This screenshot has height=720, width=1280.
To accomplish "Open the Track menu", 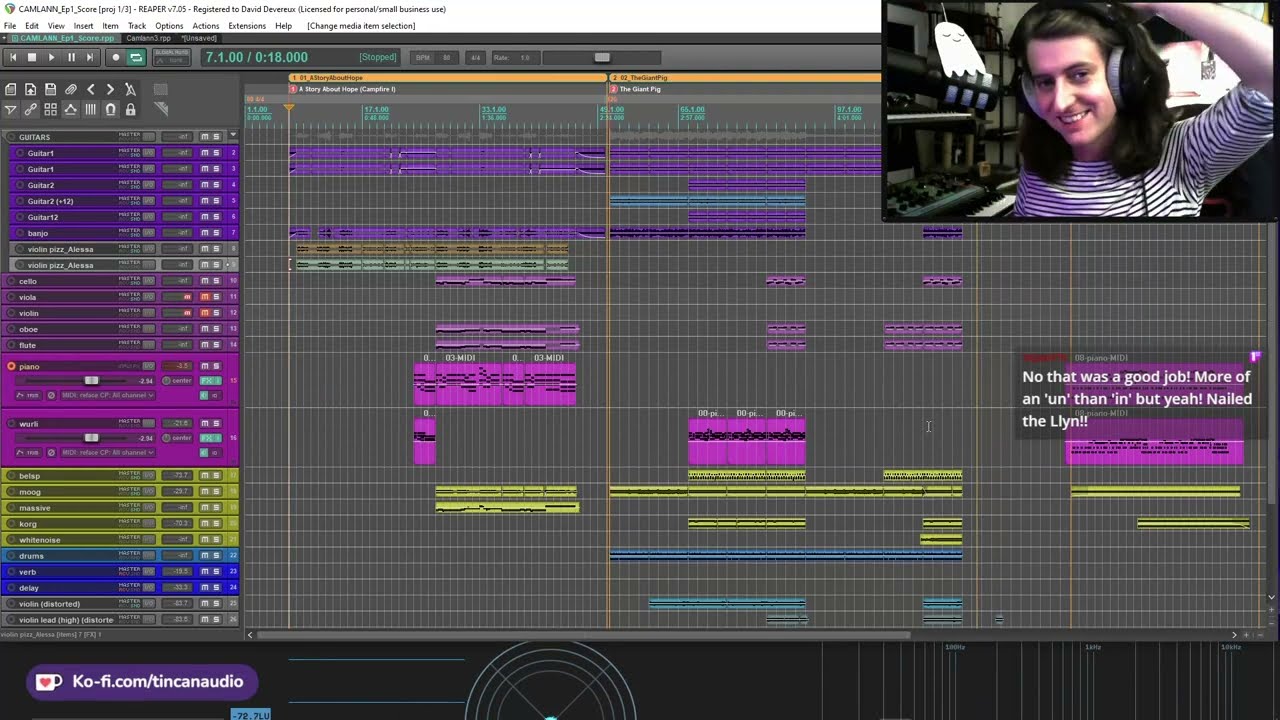I will [137, 26].
